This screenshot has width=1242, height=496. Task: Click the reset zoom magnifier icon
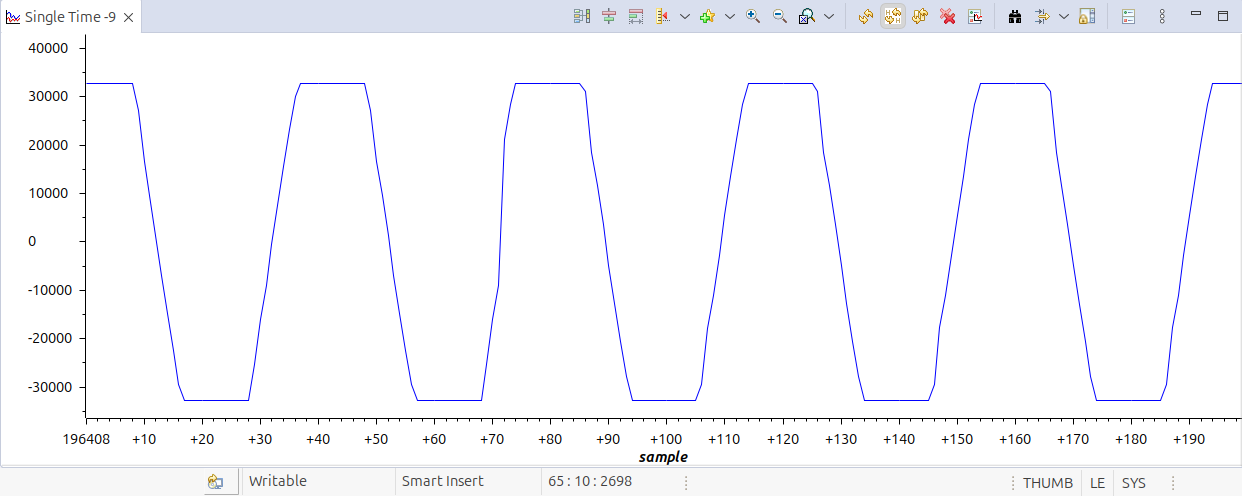[x=806, y=17]
